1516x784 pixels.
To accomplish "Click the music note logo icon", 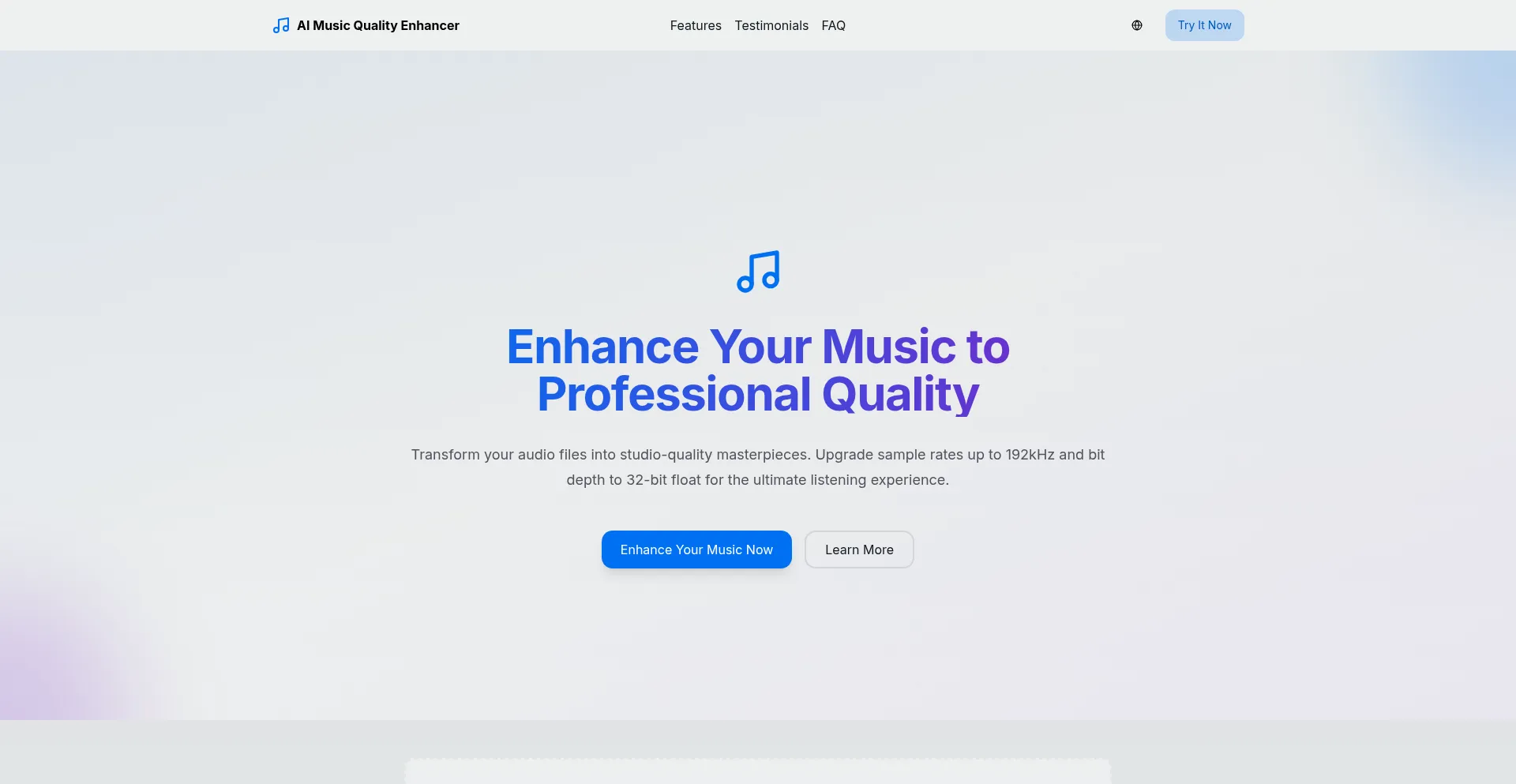I will pyautogui.click(x=280, y=25).
